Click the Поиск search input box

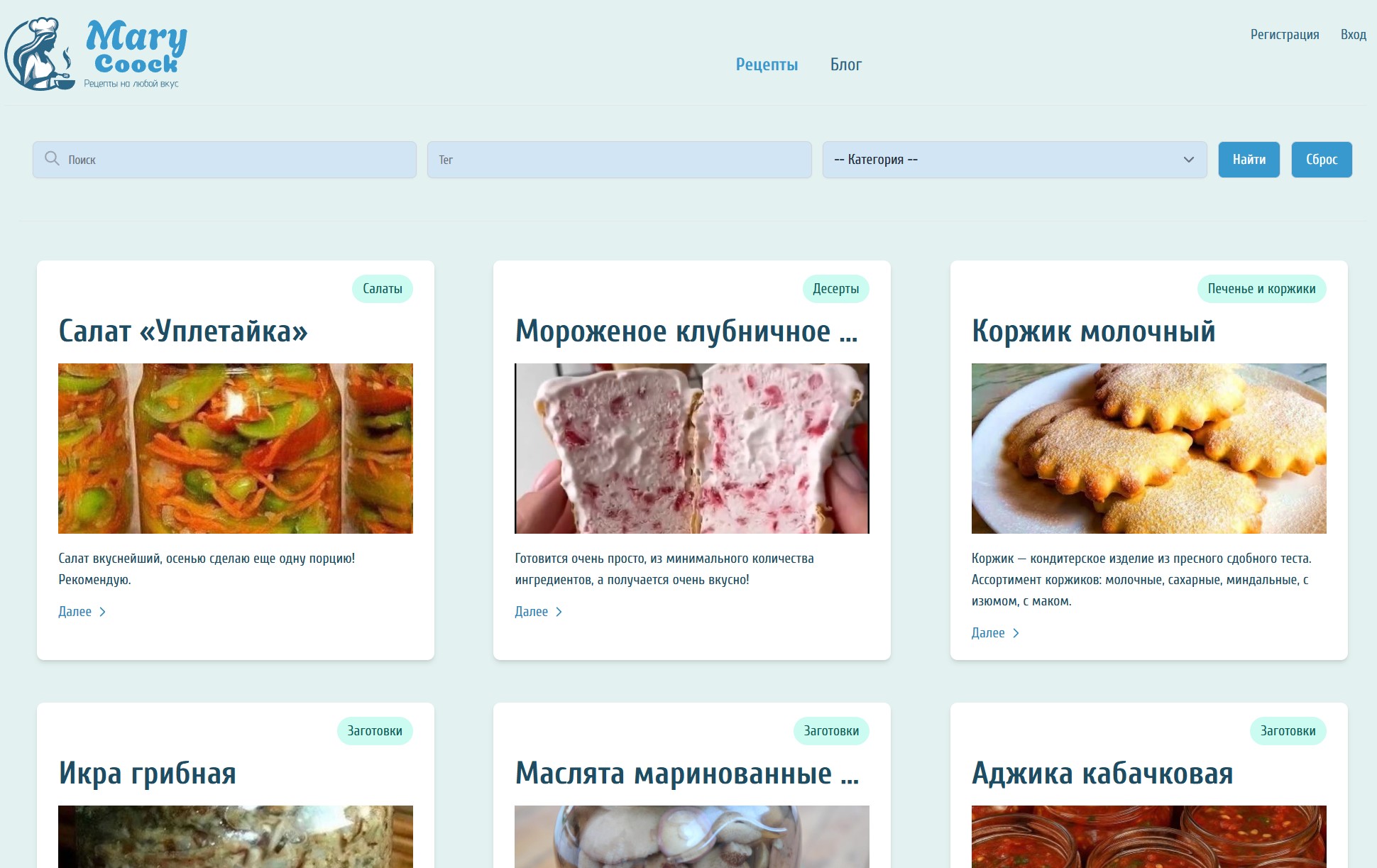pos(224,159)
